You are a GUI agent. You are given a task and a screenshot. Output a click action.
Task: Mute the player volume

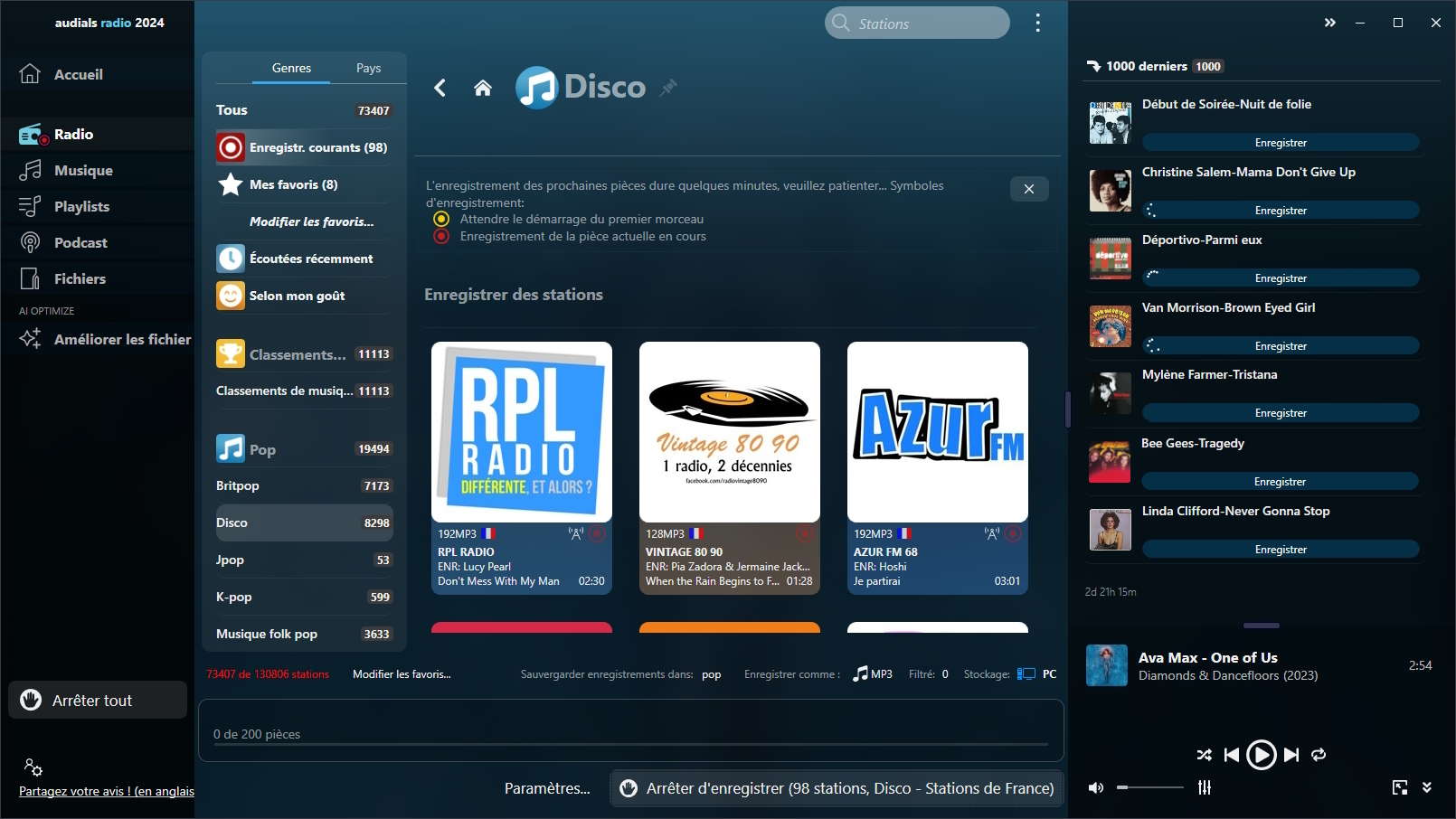(x=1096, y=788)
